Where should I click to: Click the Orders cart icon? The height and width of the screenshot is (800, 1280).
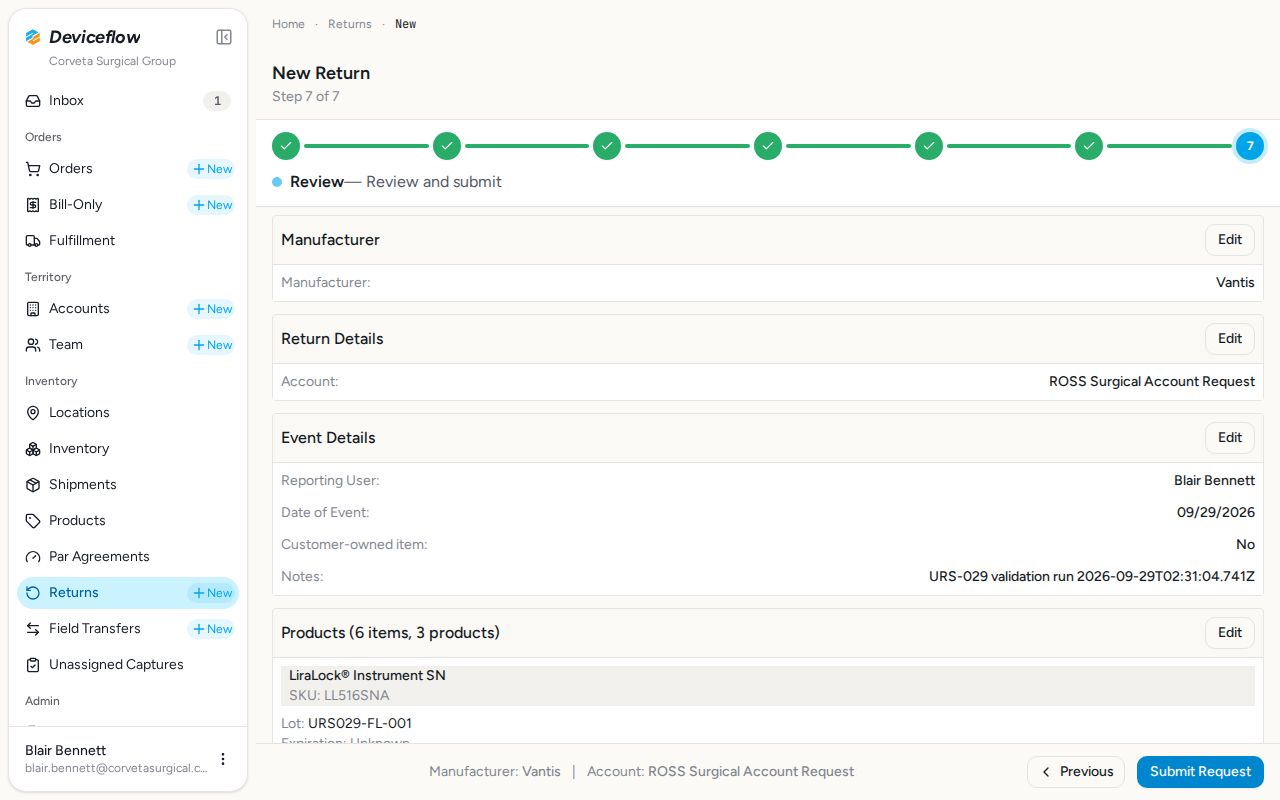tap(33, 169)
